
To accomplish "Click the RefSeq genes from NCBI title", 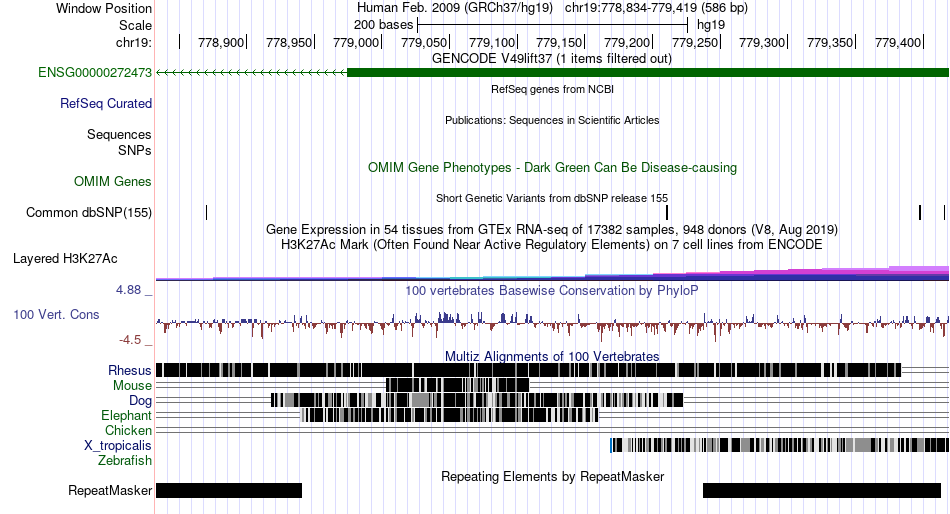I will pyautogui.click(x=552, y=89).
